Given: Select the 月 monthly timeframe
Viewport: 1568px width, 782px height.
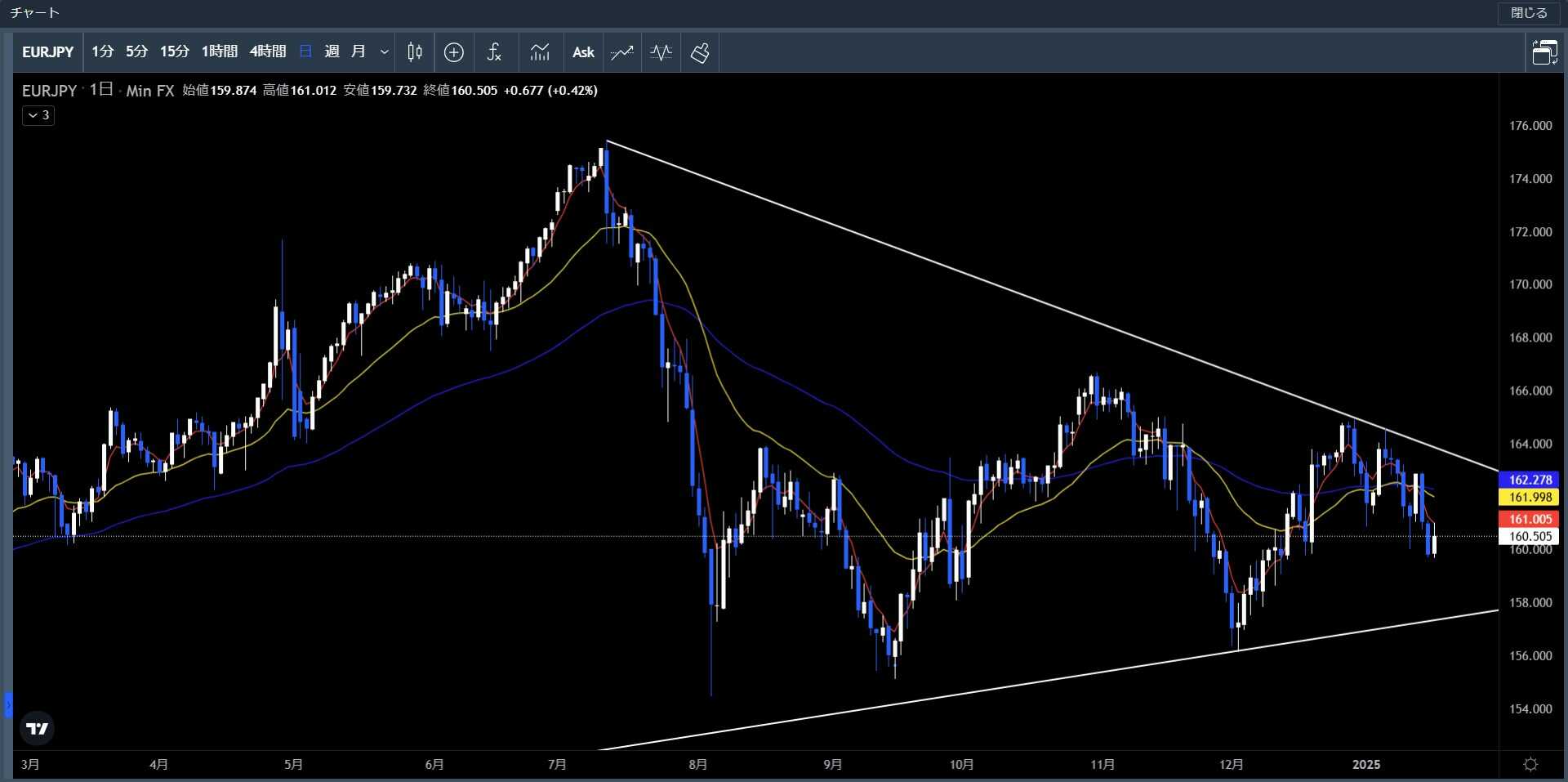Looking at the screenshot, I should tap(358, 52).
